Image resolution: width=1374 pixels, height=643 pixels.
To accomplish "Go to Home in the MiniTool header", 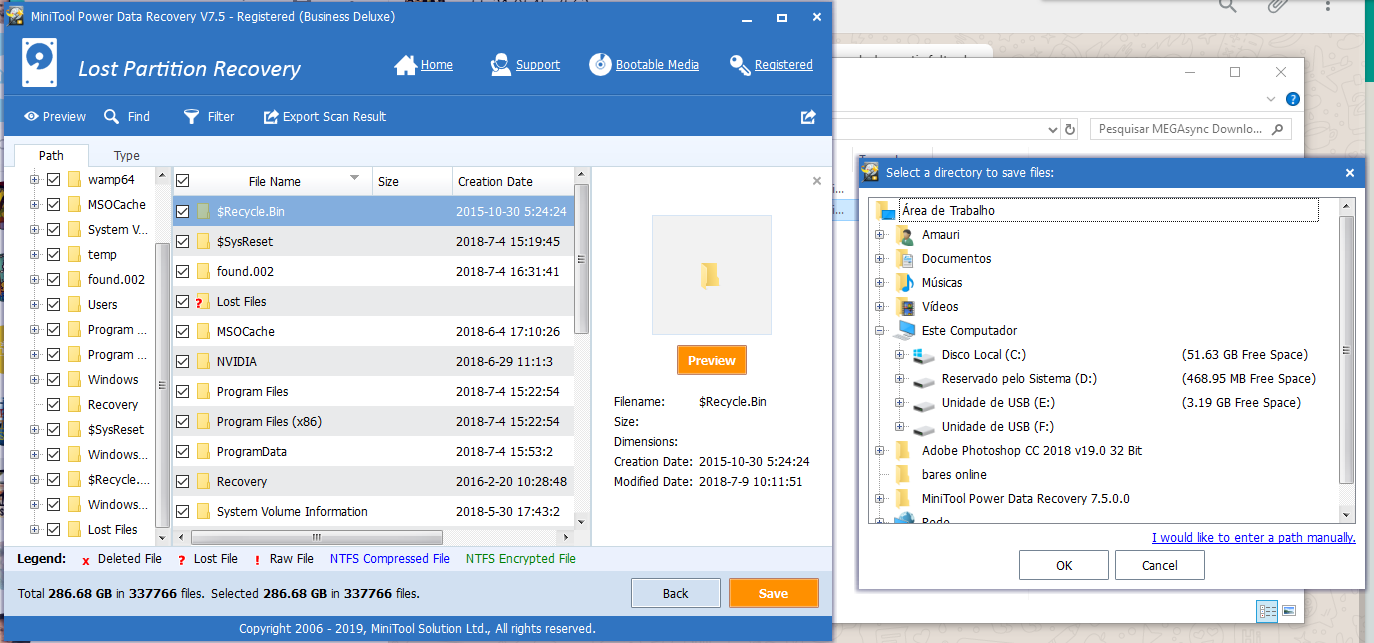I will click(x=423, y=65).
